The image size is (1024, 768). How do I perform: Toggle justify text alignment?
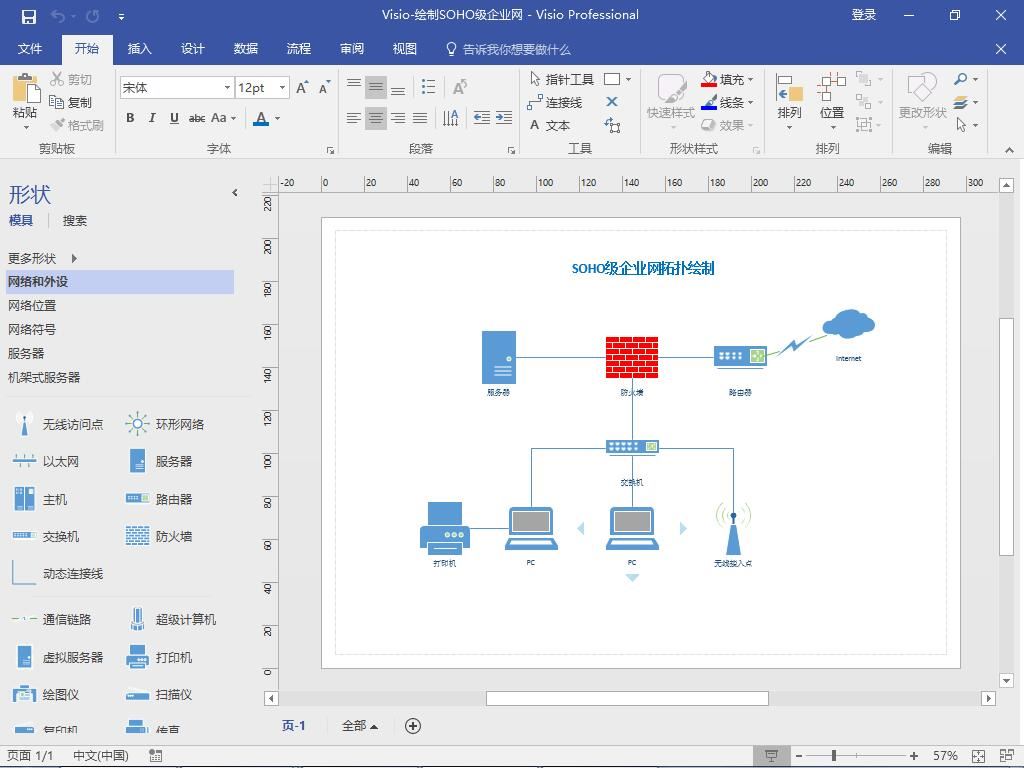click(420, 118)
